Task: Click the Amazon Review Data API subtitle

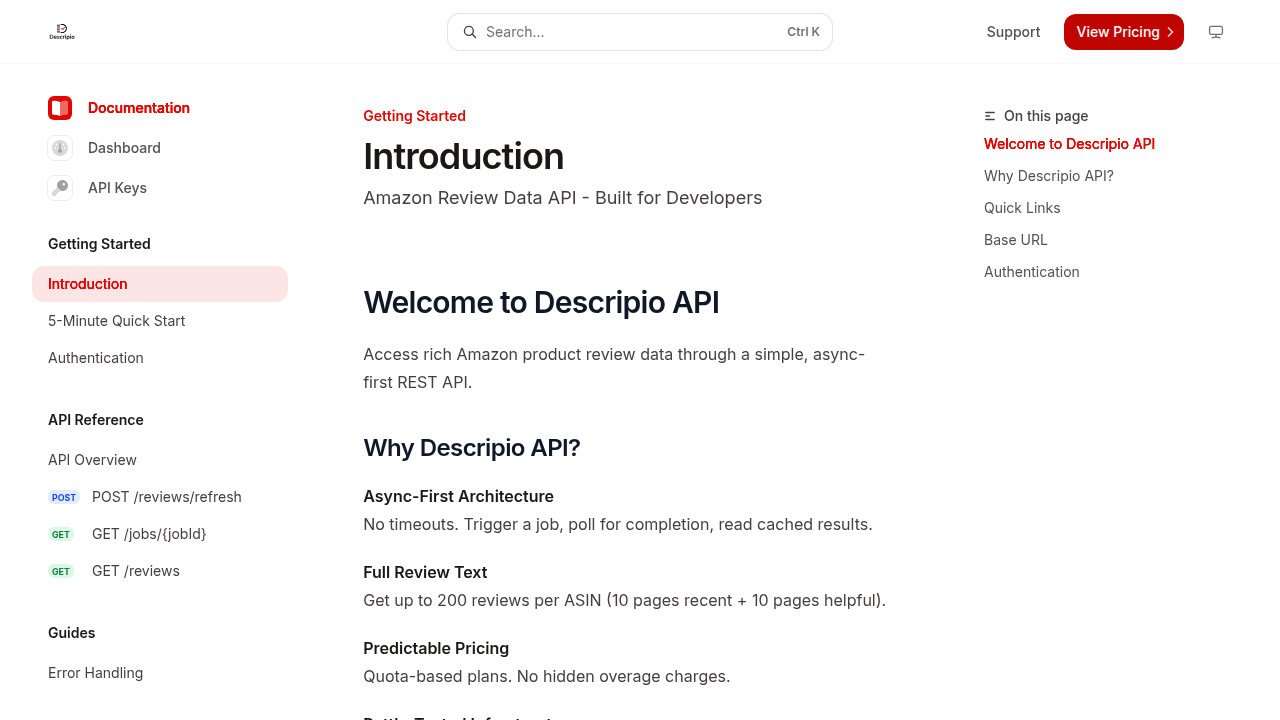Action: [562, 198]
